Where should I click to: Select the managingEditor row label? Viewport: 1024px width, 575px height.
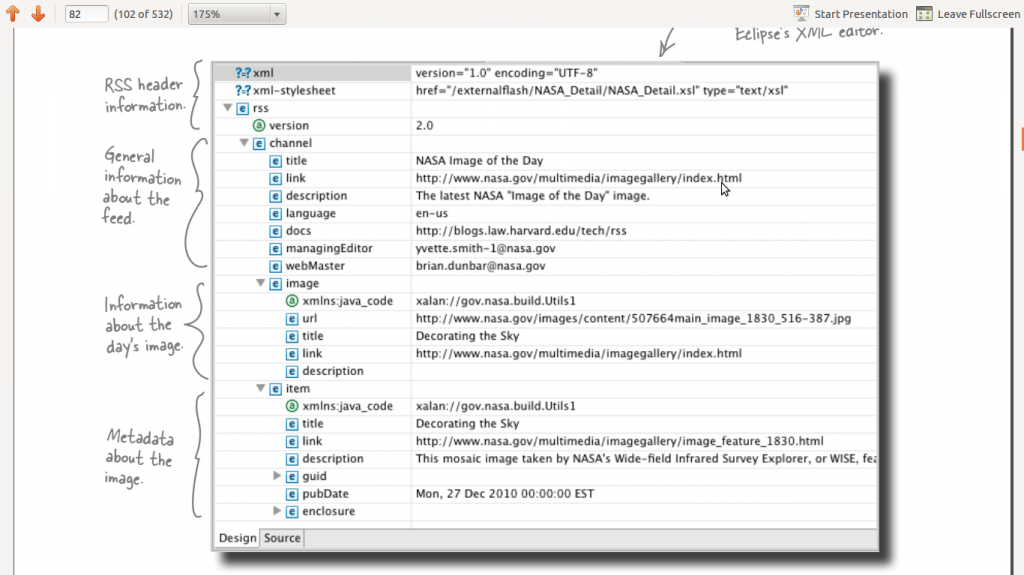coord(329,248)
